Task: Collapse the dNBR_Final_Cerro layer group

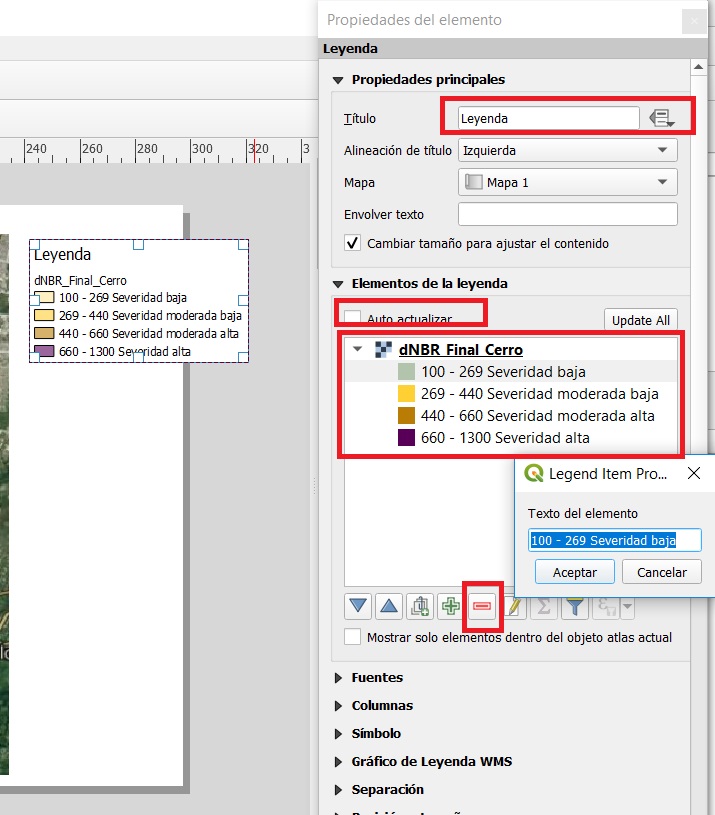Action: (358, 350)
